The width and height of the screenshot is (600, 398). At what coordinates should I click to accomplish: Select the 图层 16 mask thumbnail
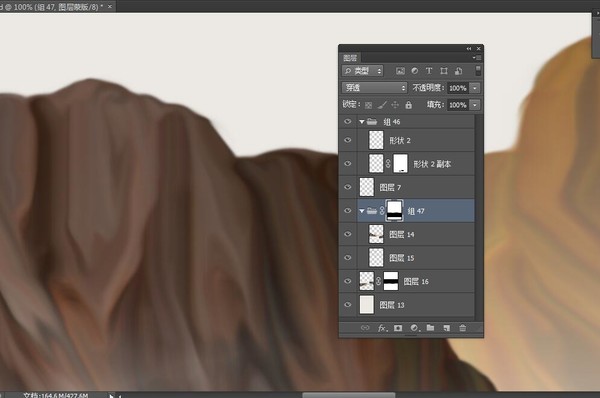point(391,281)
